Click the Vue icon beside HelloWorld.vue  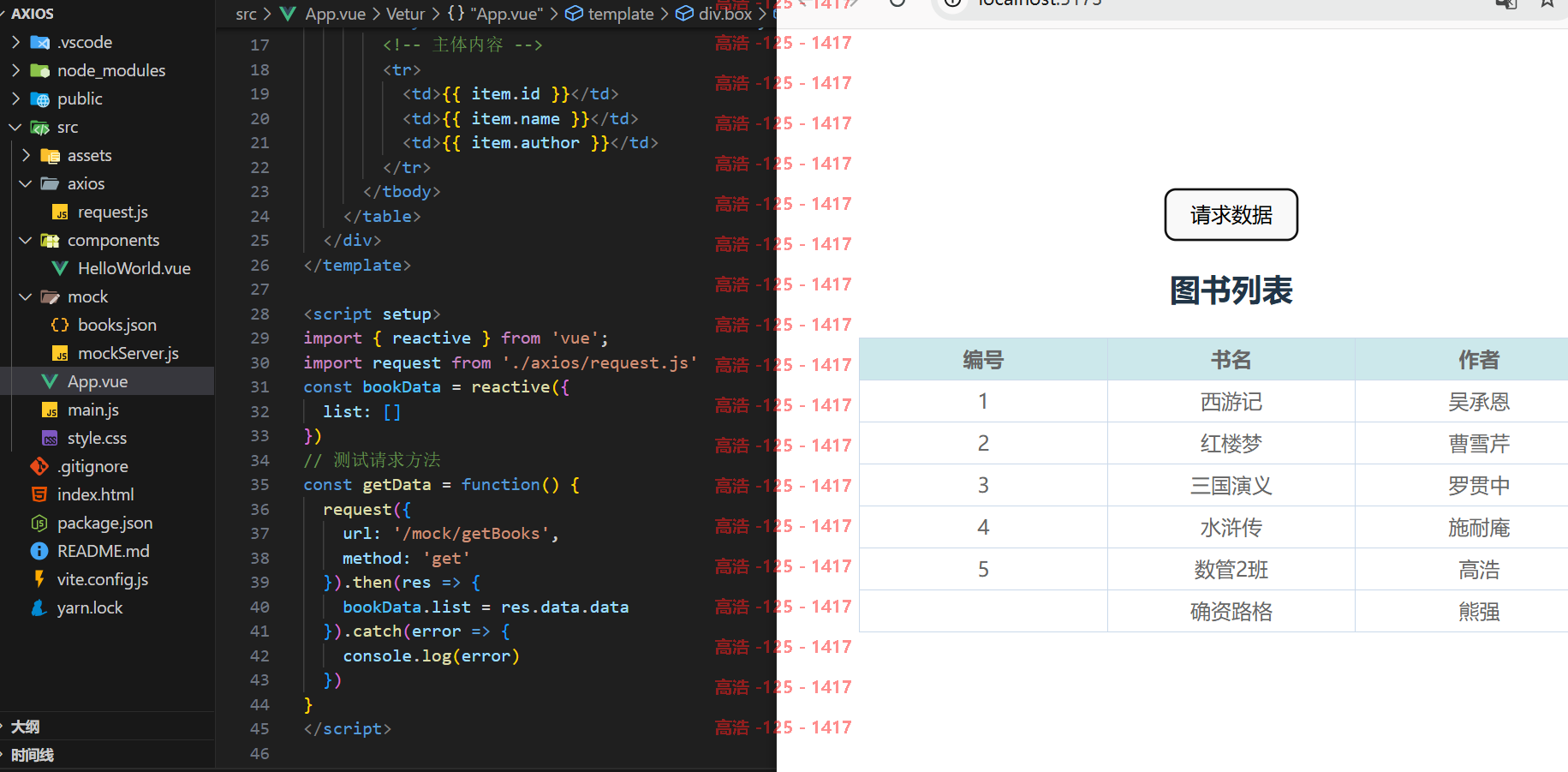click(x=60, y=268)
